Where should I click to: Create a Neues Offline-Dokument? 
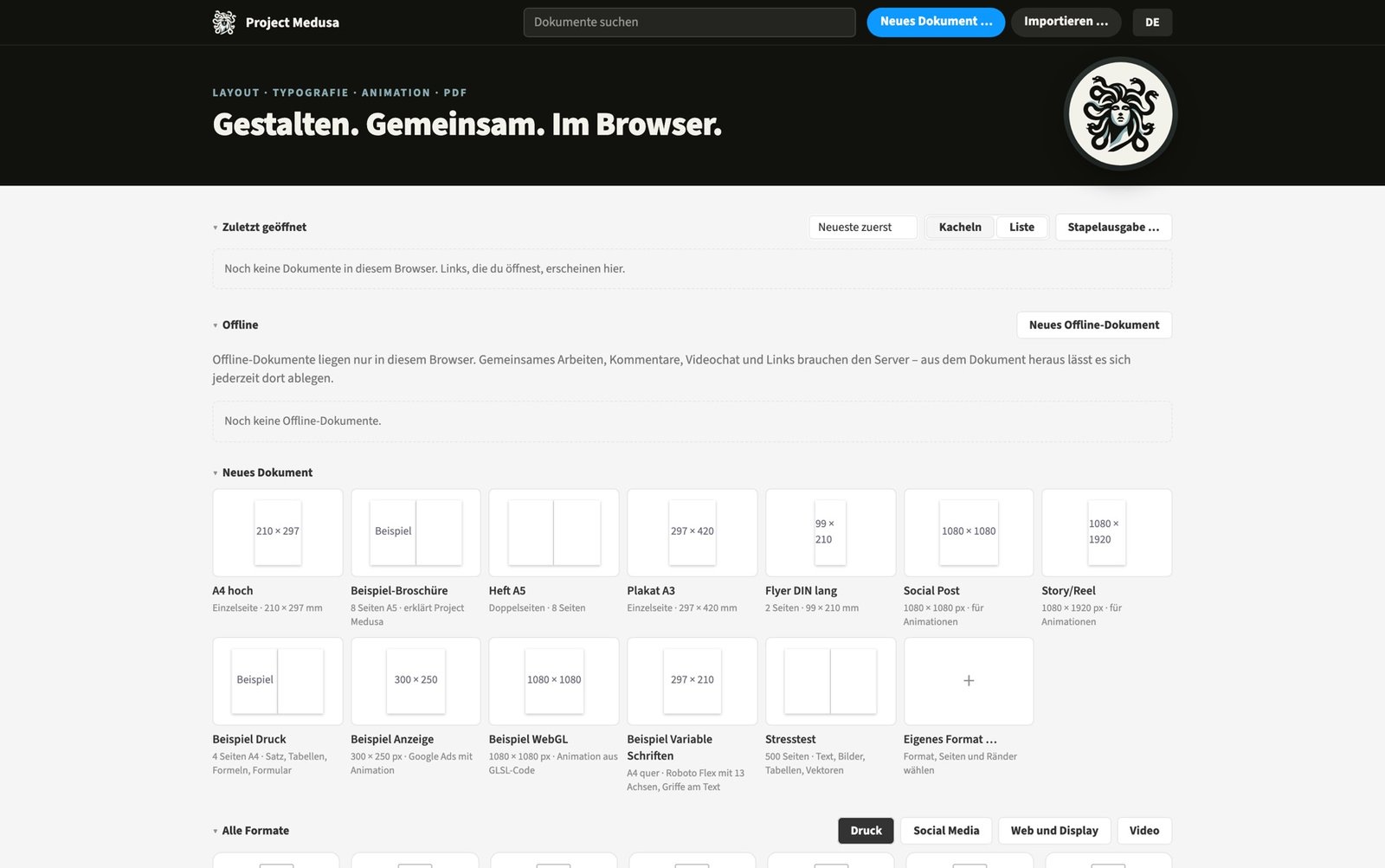coord(1094,325)
